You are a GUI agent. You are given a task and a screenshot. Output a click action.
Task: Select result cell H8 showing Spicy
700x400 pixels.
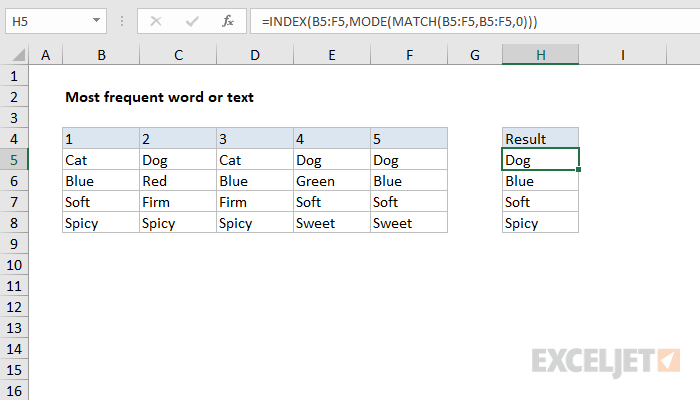pos(540,223)
